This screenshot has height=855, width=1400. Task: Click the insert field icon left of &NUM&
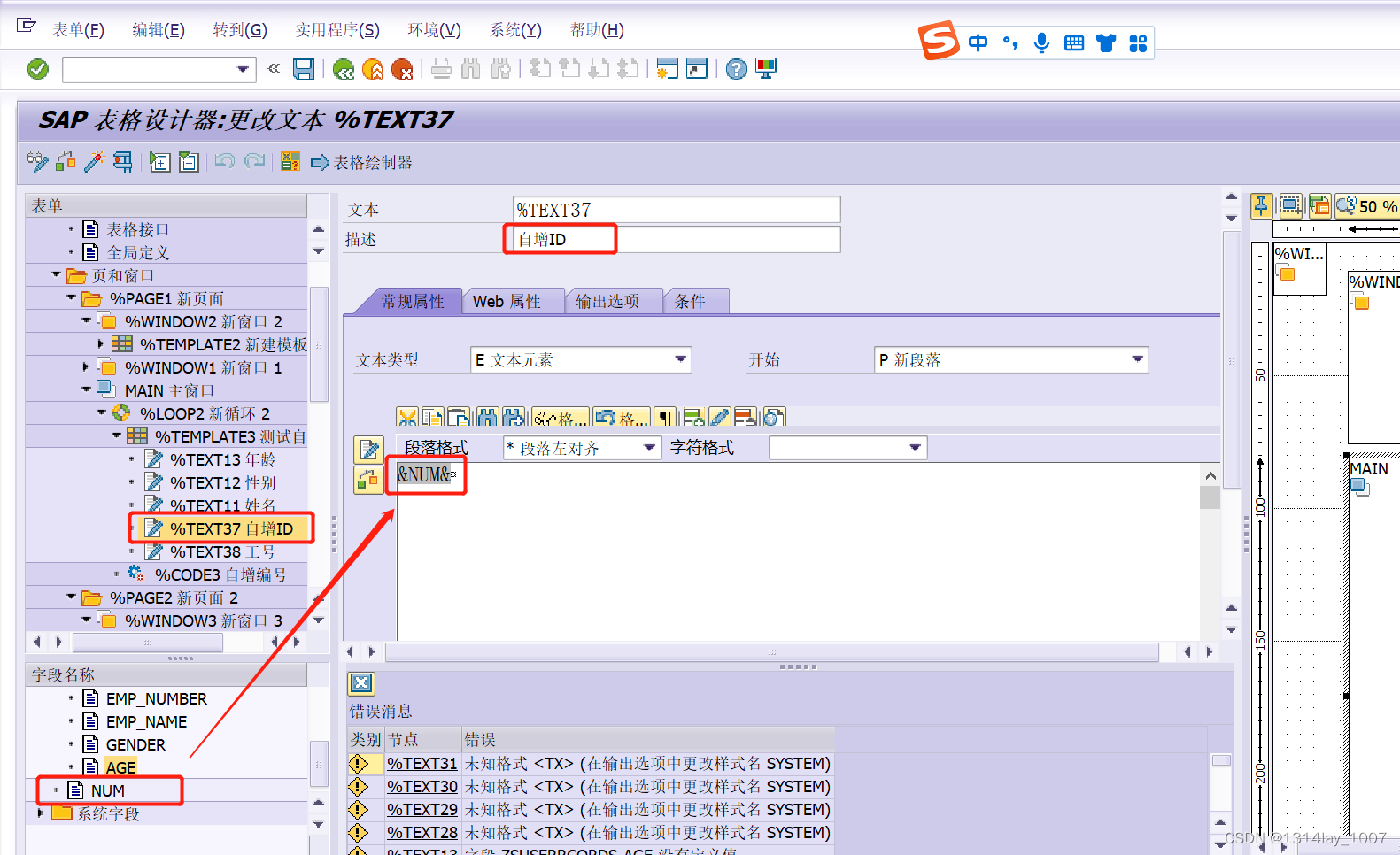[x=368, y=480]
